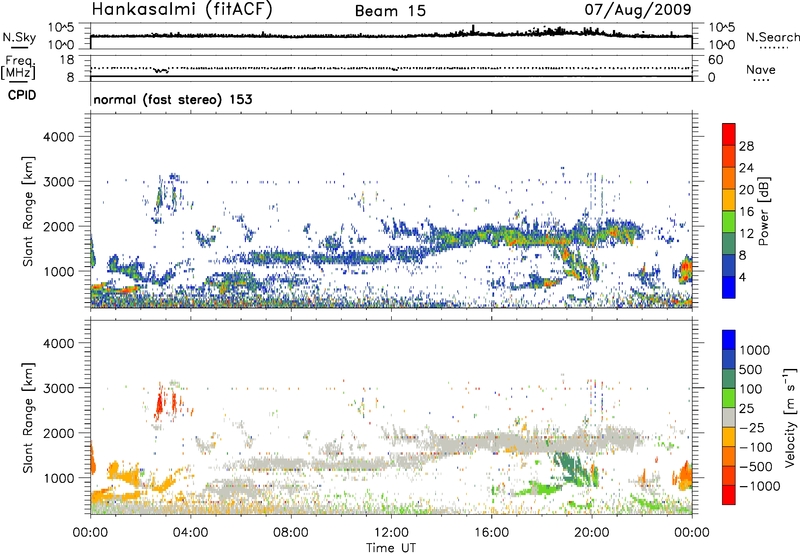The height and width of the screenshot is (554, 800).
Task: Select the 100 label on Velocity colorbar
Action: pos(751,389)
